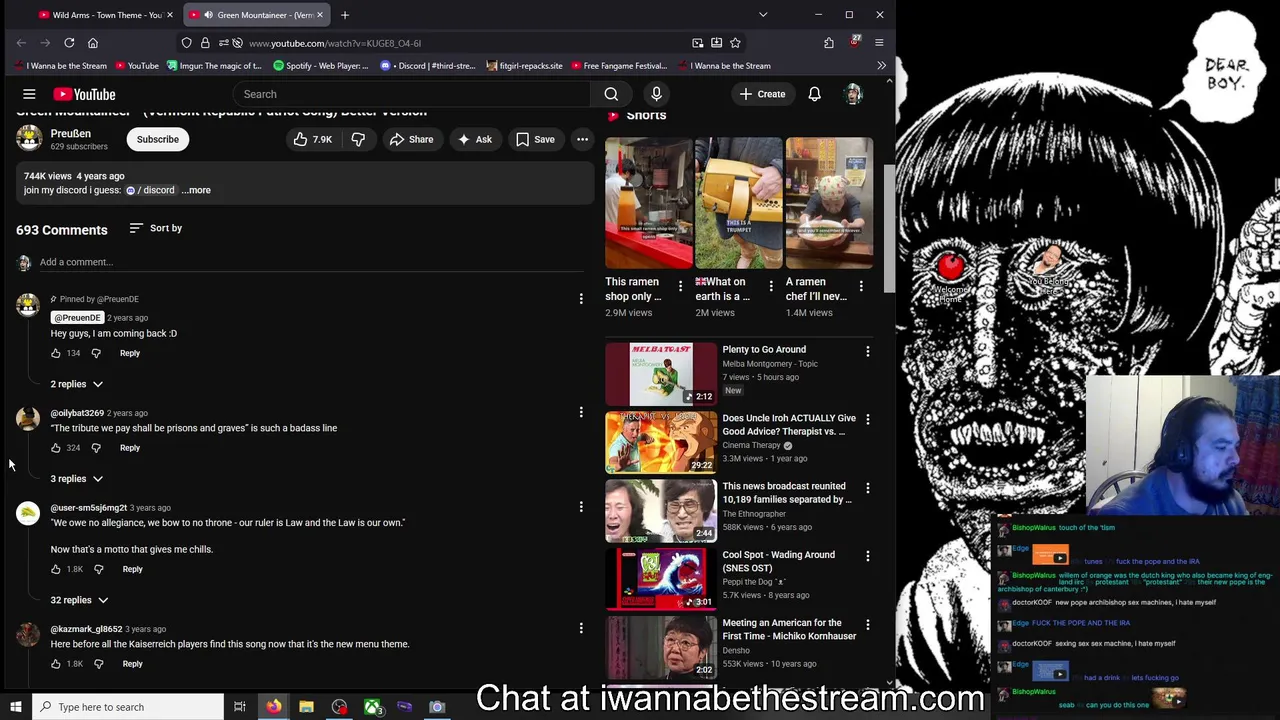Open the Ask AI button
Viewport: 1280px width, 720px height.
(474, 140)
